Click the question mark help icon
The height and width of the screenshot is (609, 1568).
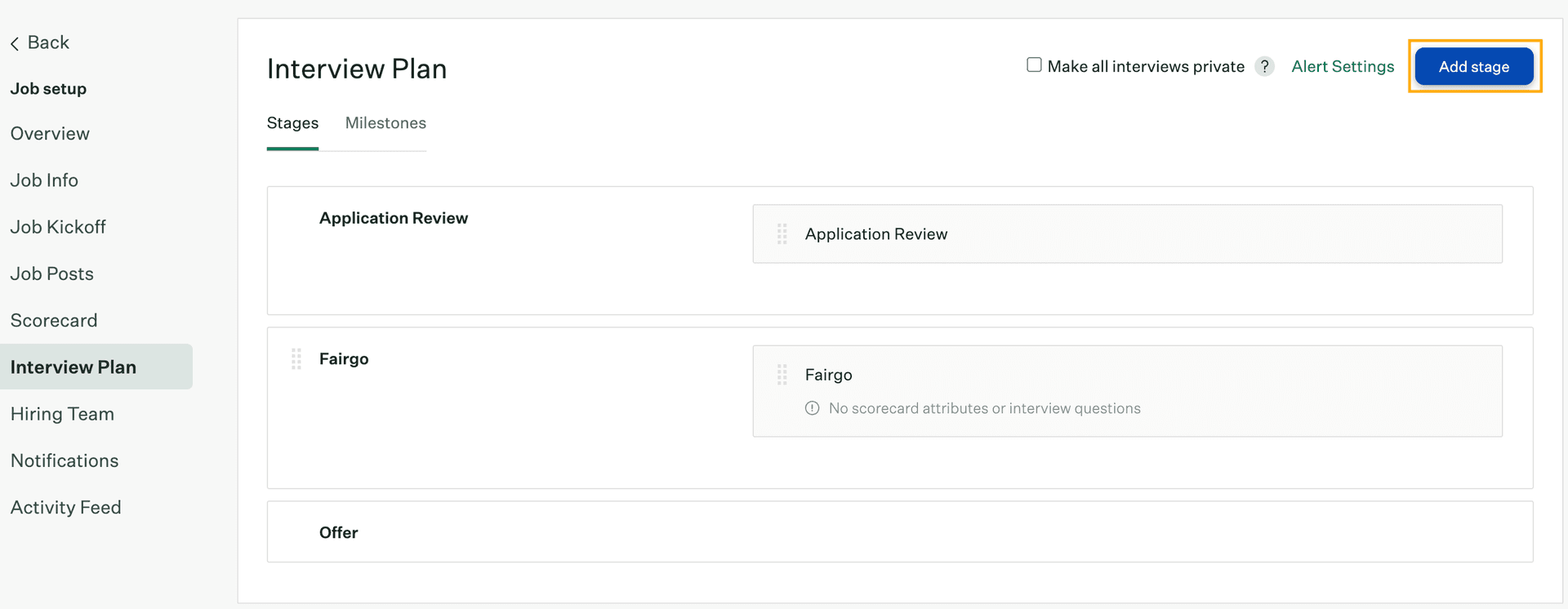tap(1264, 66)
